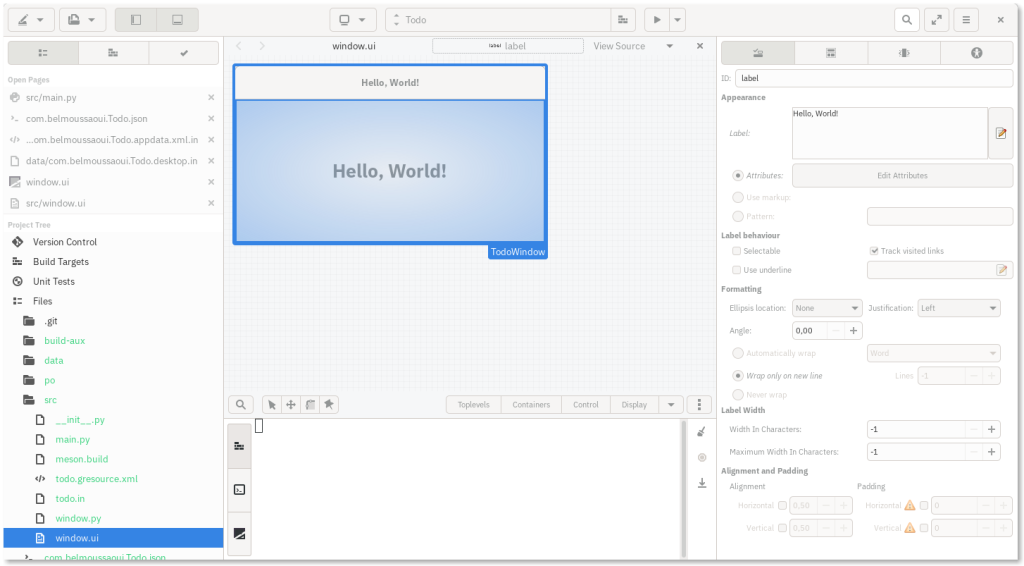1024x566 pixels.
Task: Select the drag-resize move tool
Action: 291,405
